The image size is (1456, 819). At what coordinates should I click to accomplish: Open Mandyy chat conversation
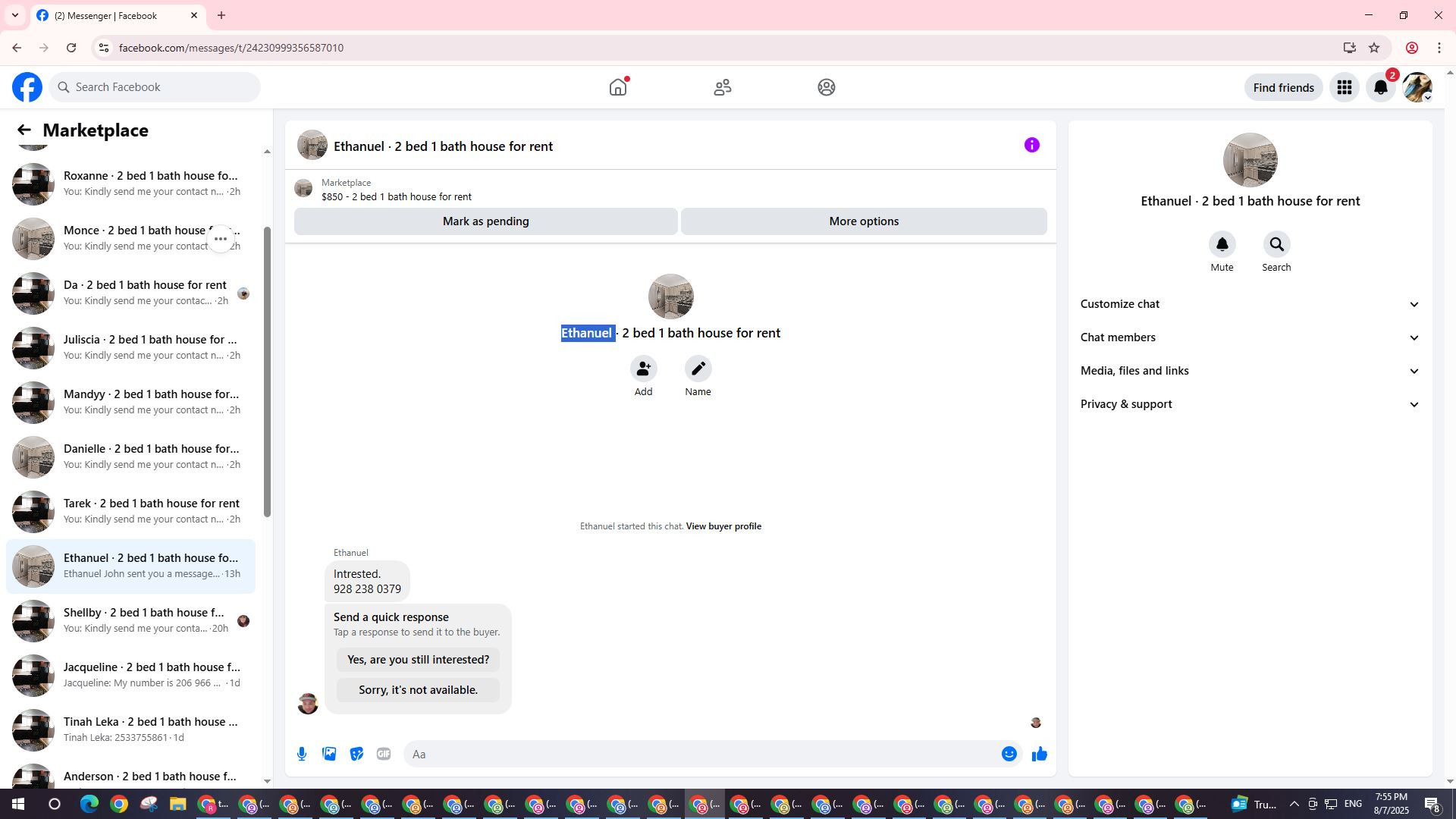point(130,402)
